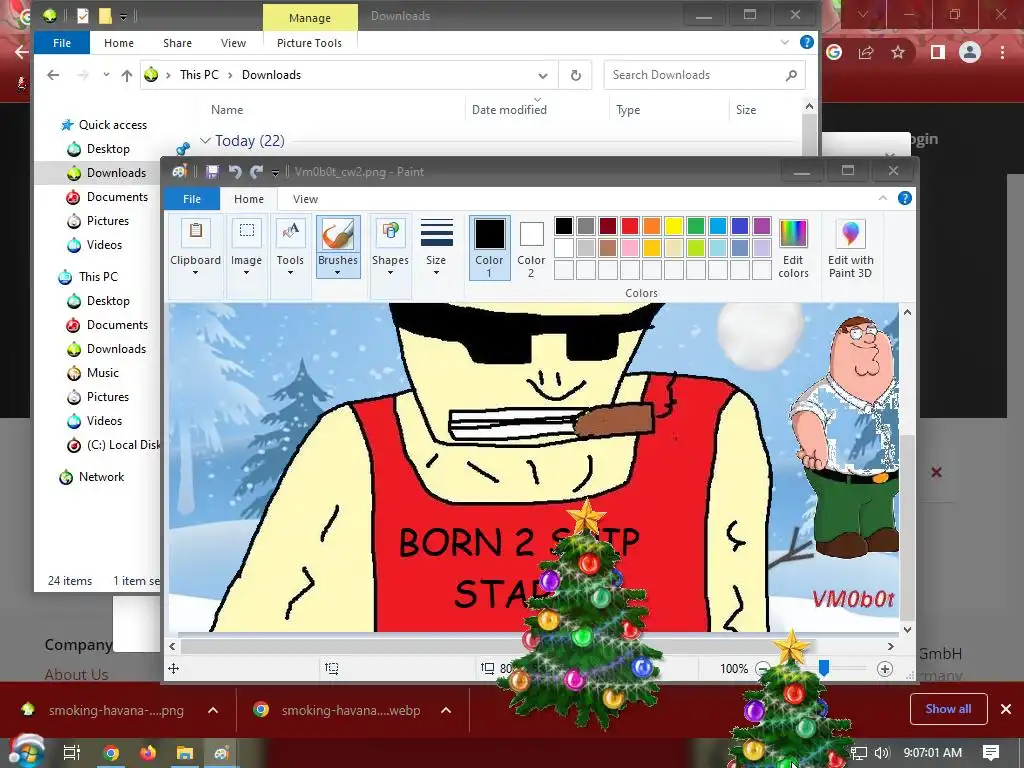Pick the red color swatch
Image resolution: width=1024 pixels, height=768 pixels.
(x=630, y=226)
